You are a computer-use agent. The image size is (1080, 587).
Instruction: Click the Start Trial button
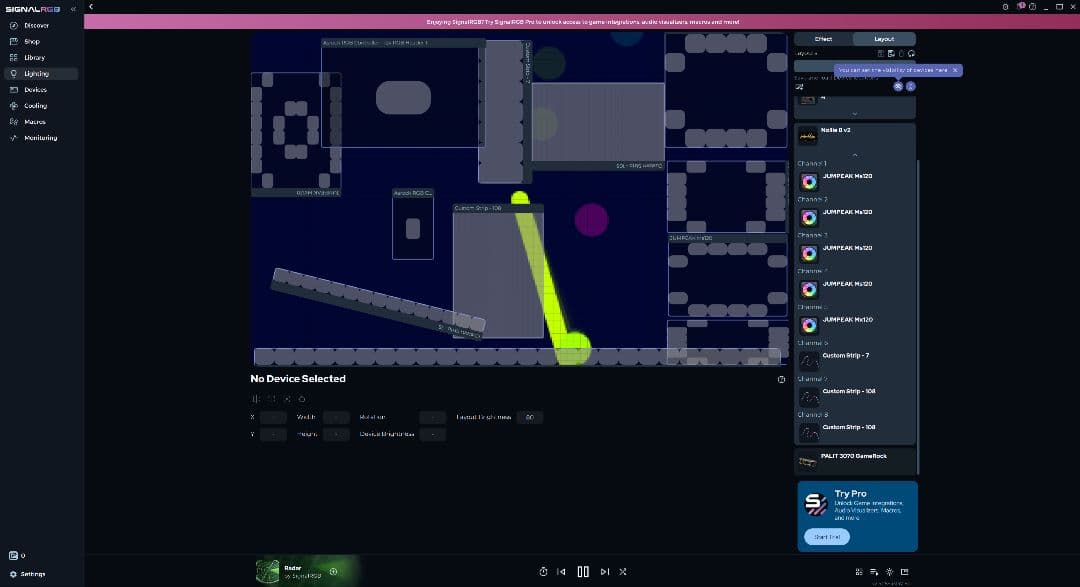click(826, 537)
